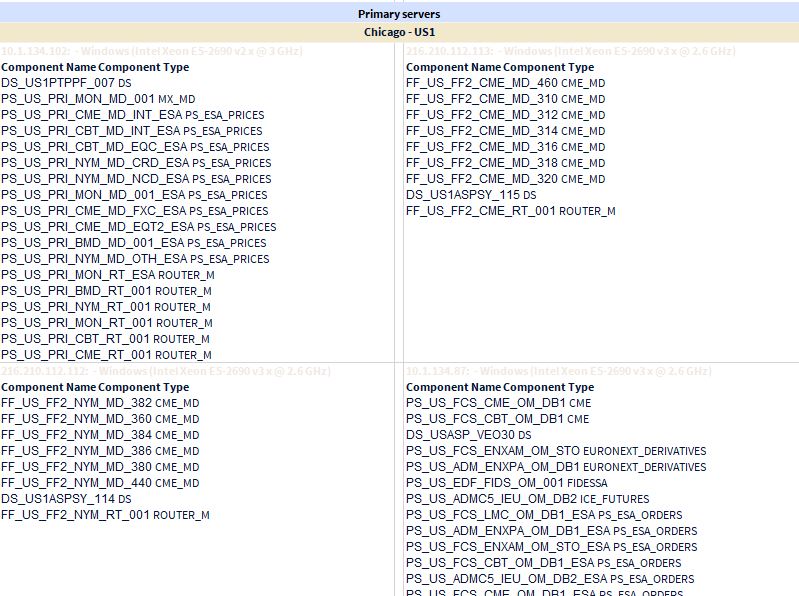Click the 10.1.134.87 server heading
The width and height of the screenshot is (799, 596).
point(558,371)
